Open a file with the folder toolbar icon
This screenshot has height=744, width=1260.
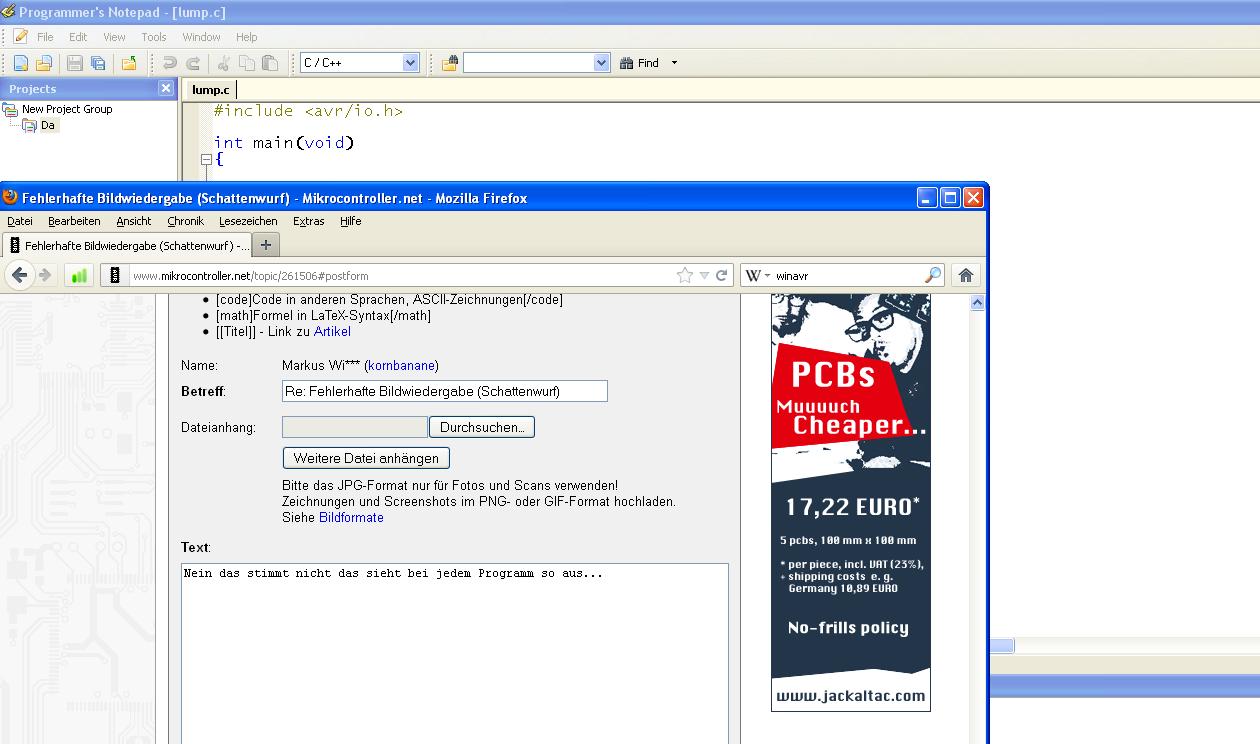(x=44, y=63)
